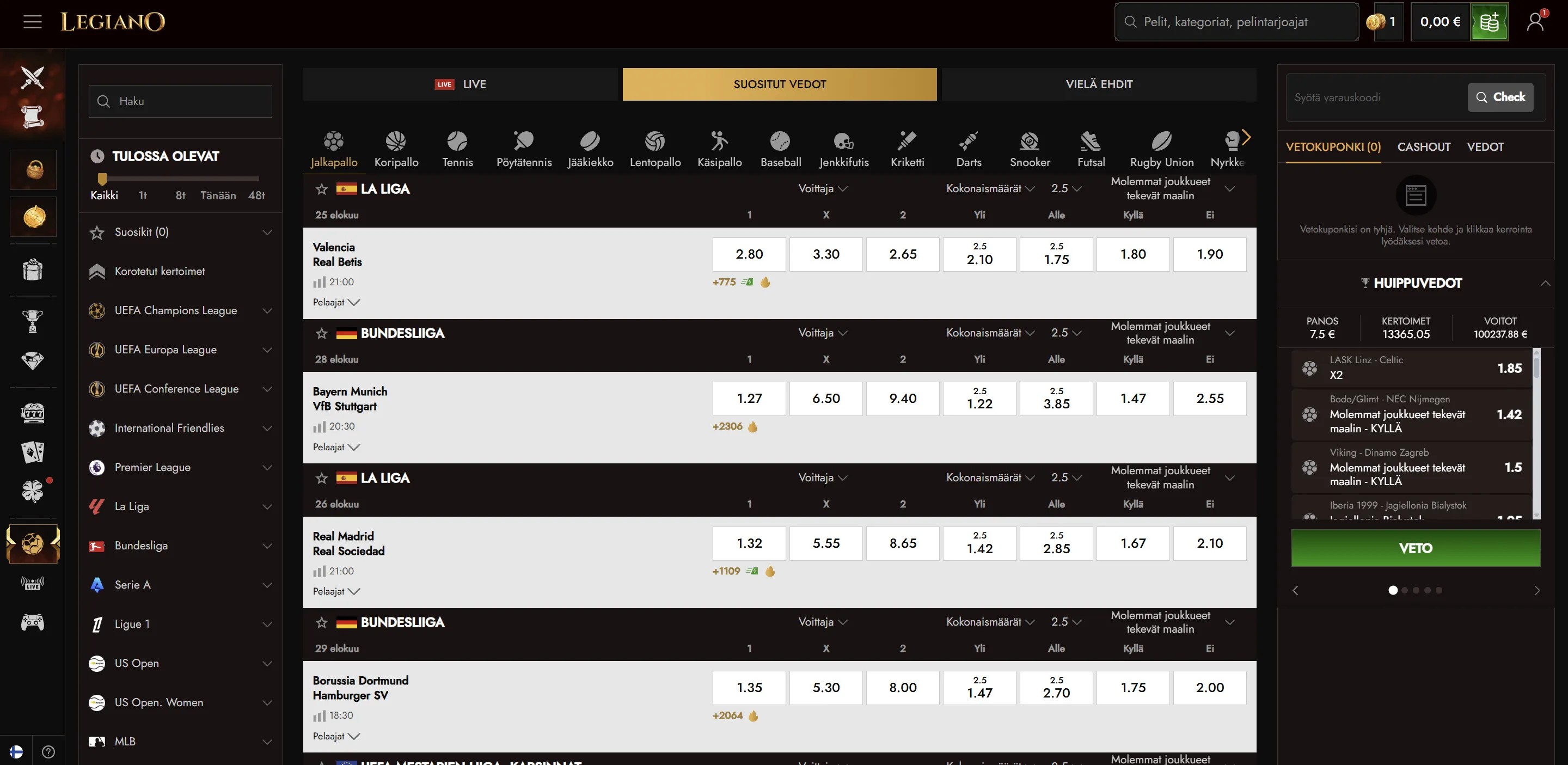1568x765 pixels.
Task: Click the Check booking code button
Action: 1500,97
